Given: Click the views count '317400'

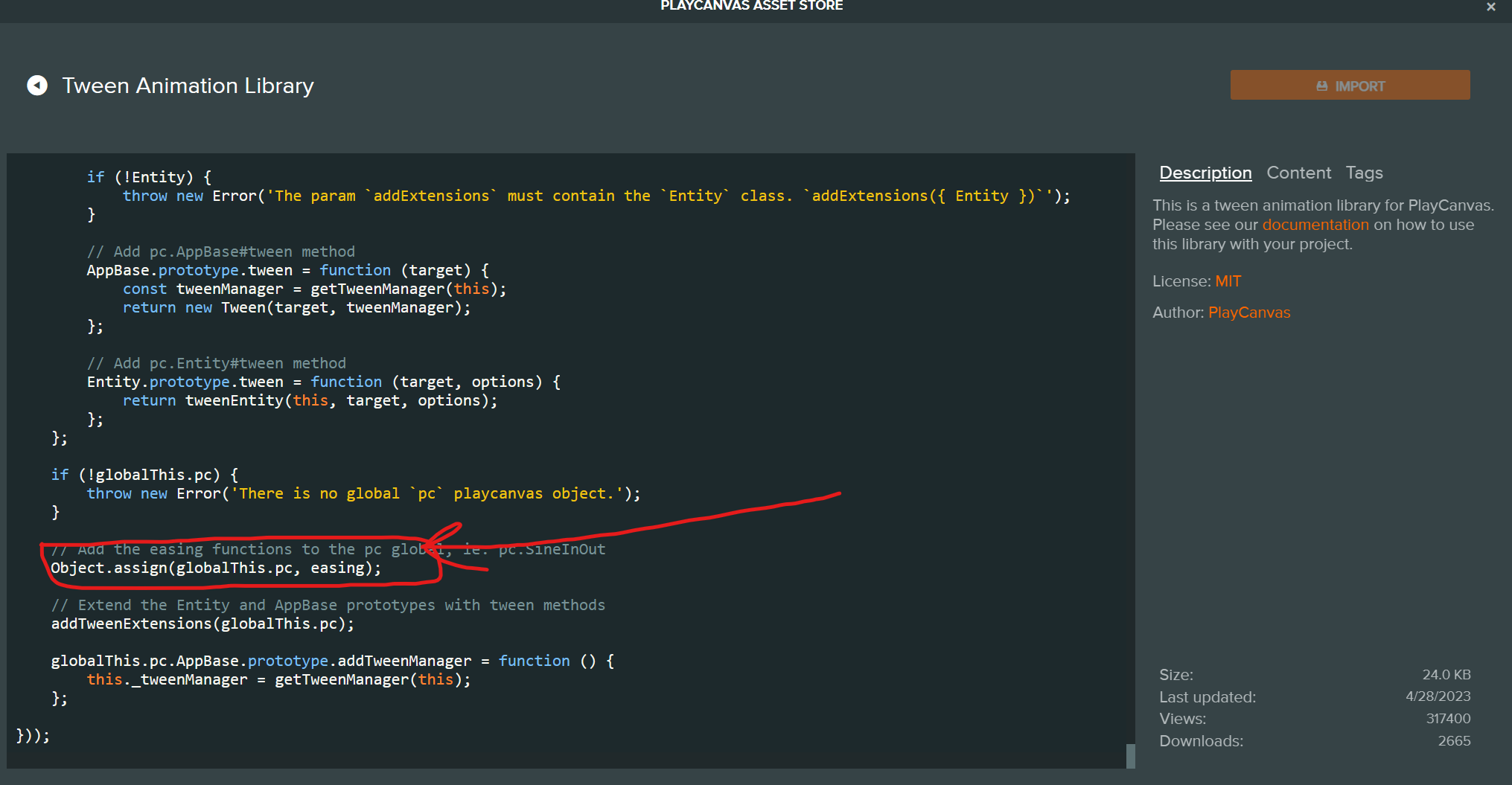Looking at the screenshot, I should (1448, 719).
